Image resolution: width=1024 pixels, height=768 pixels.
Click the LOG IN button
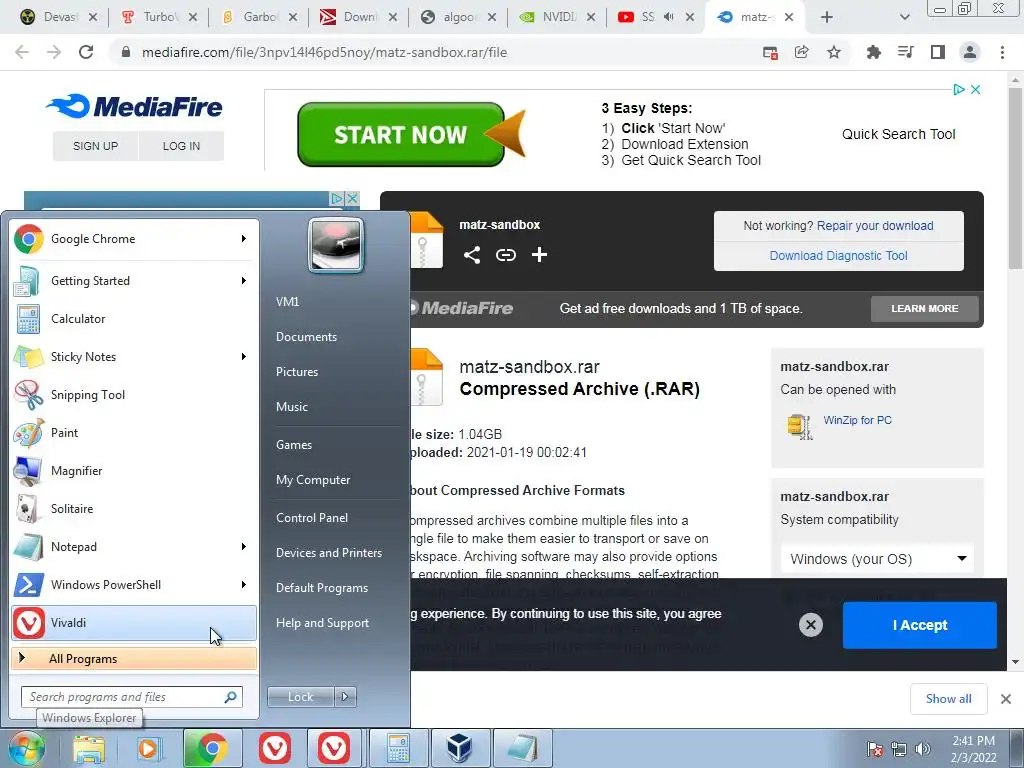tap(181, 146)
